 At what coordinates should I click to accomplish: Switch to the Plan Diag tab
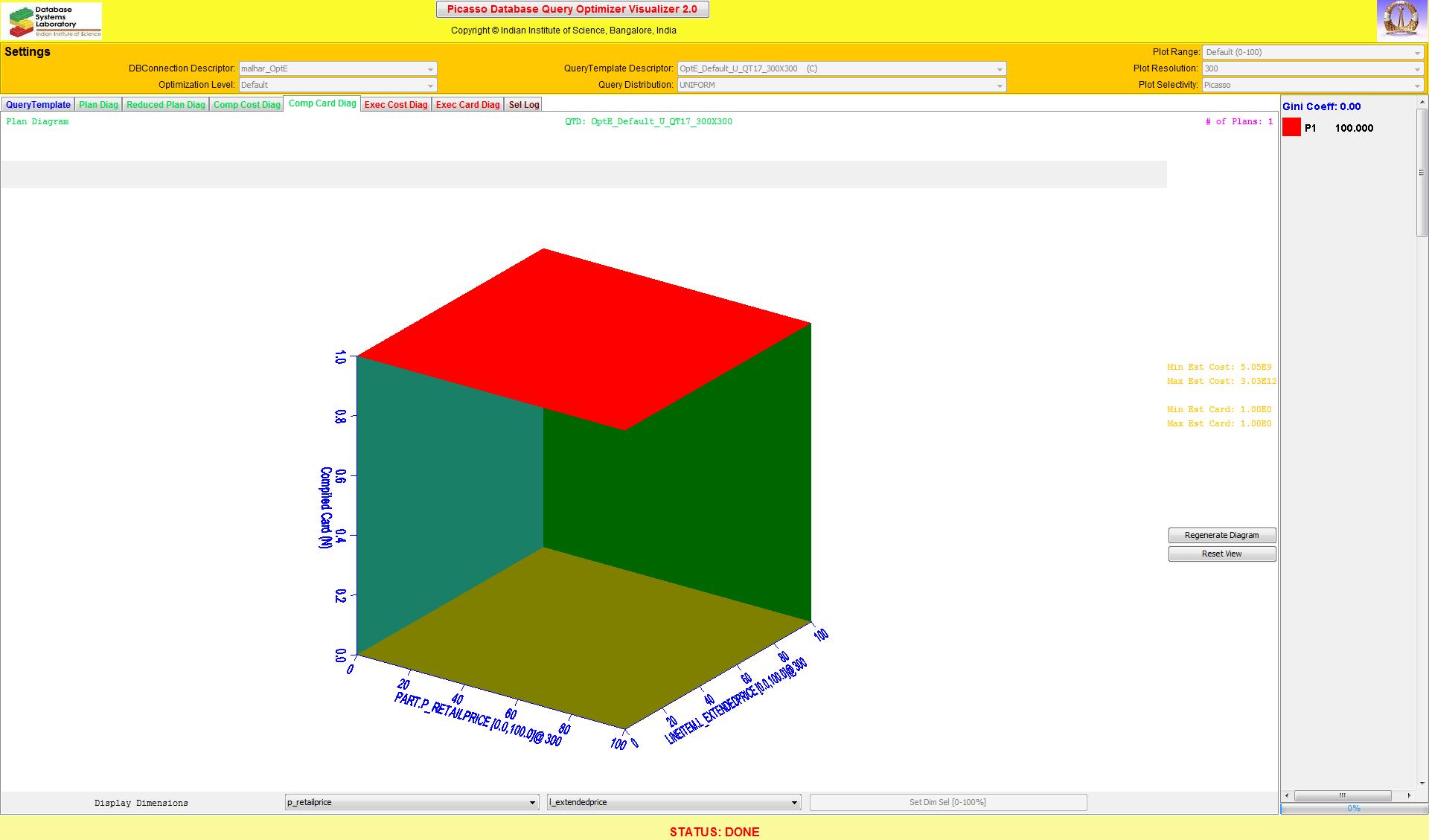click(98, 105)
